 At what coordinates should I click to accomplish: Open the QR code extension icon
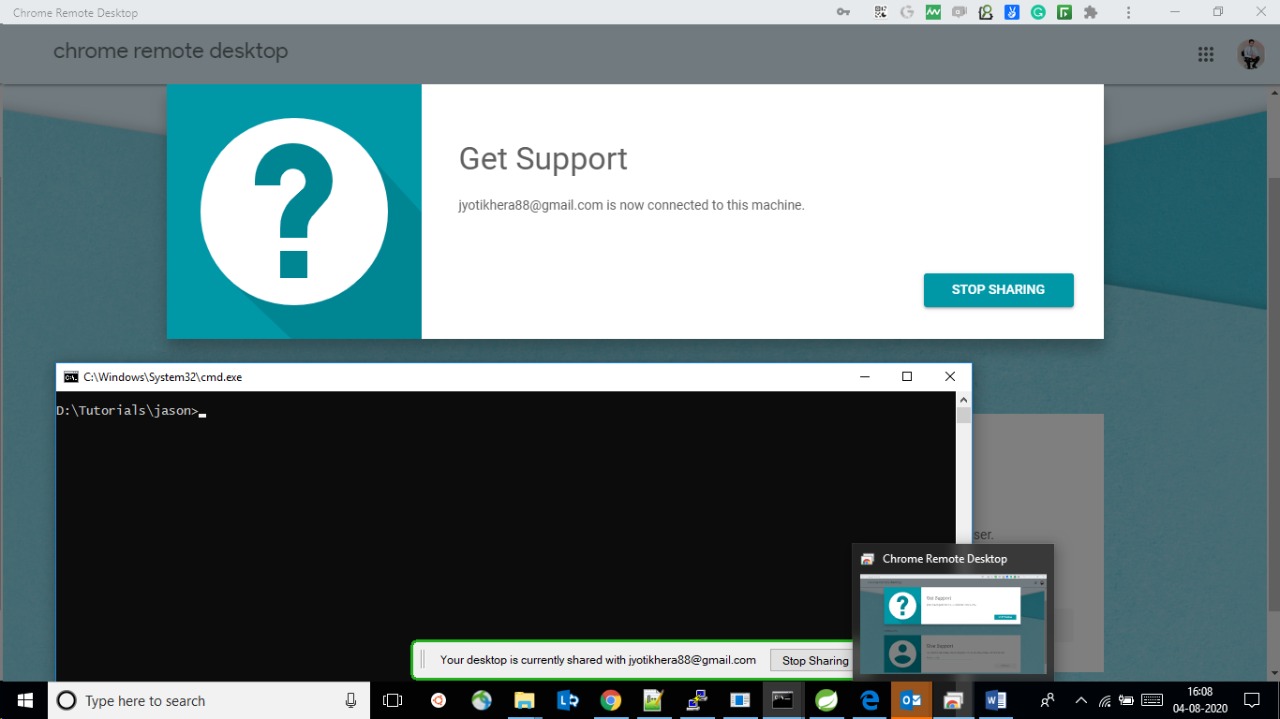click(x=881, y=13)
